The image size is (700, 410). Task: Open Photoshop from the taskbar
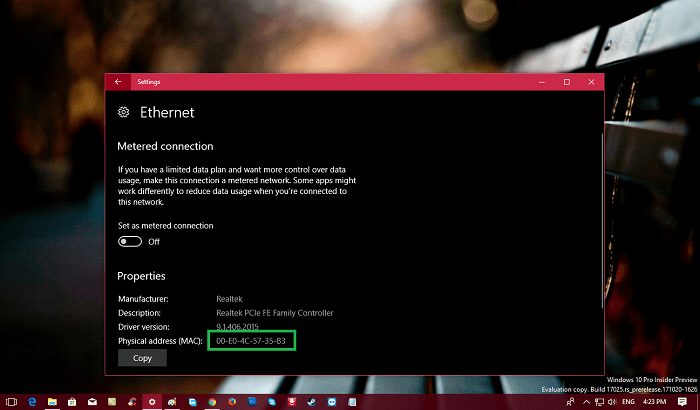point(252,402)
